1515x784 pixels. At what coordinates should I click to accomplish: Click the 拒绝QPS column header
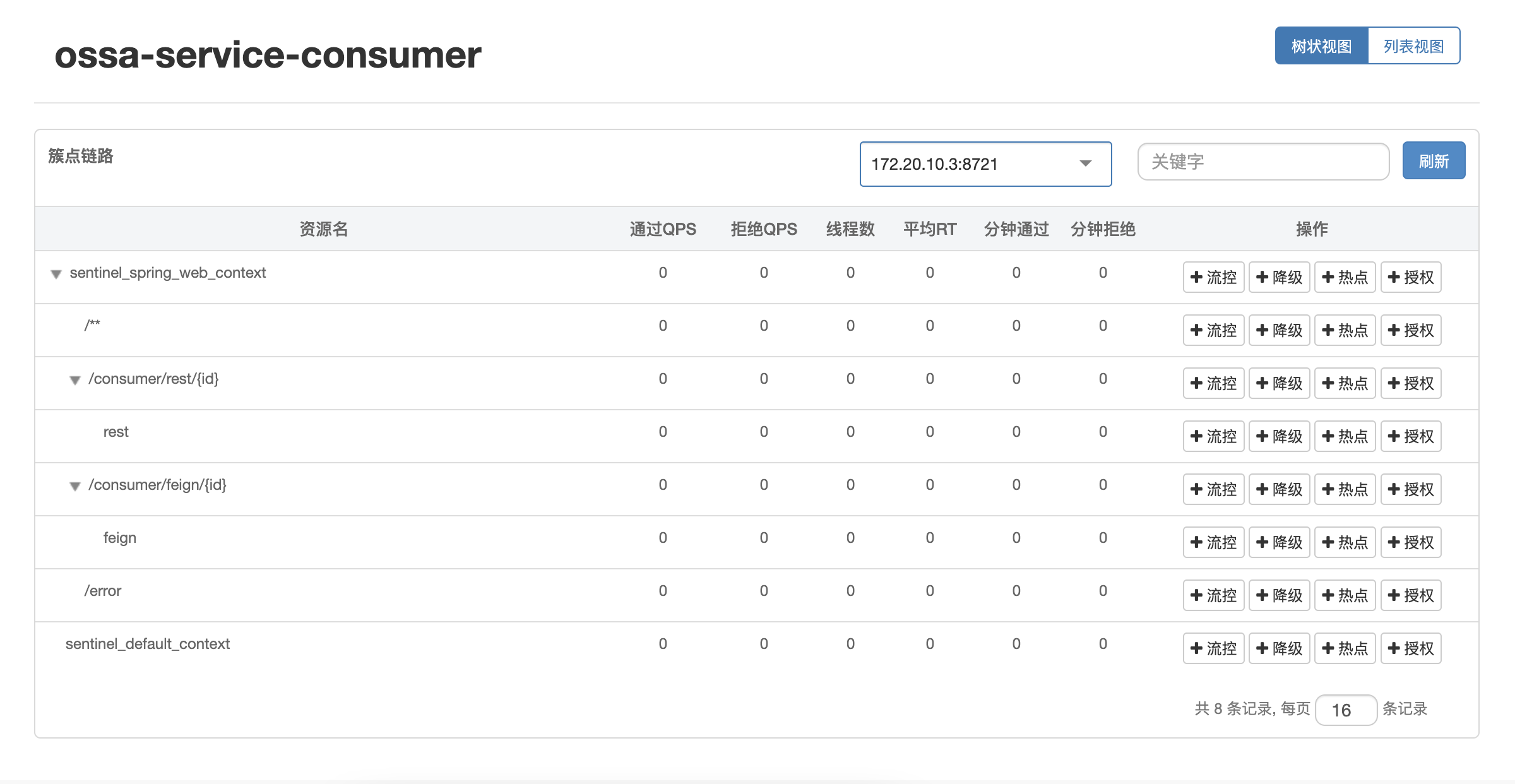tap(764, 229)
